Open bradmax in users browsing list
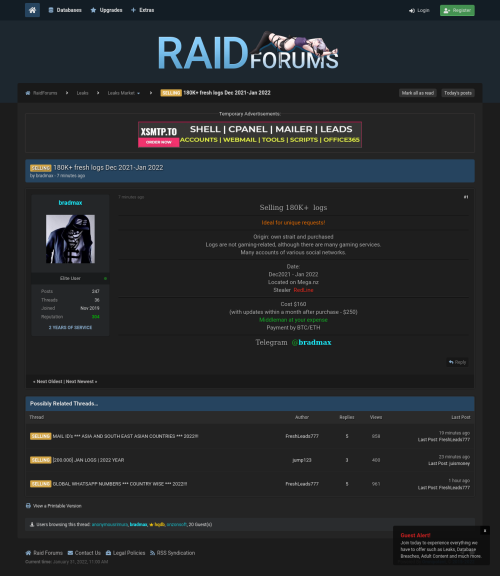The width and height of the screenshot is (500, 576). [x=139, y=525]
